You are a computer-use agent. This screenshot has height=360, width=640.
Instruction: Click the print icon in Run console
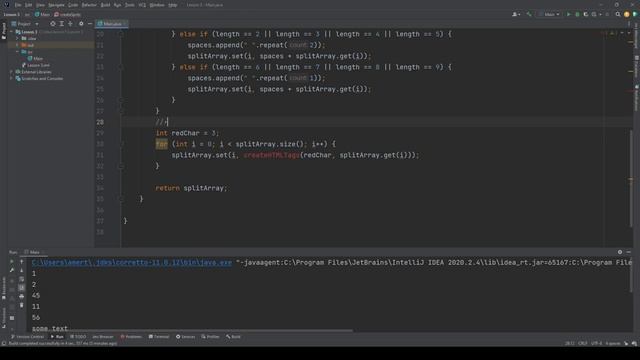22,296
